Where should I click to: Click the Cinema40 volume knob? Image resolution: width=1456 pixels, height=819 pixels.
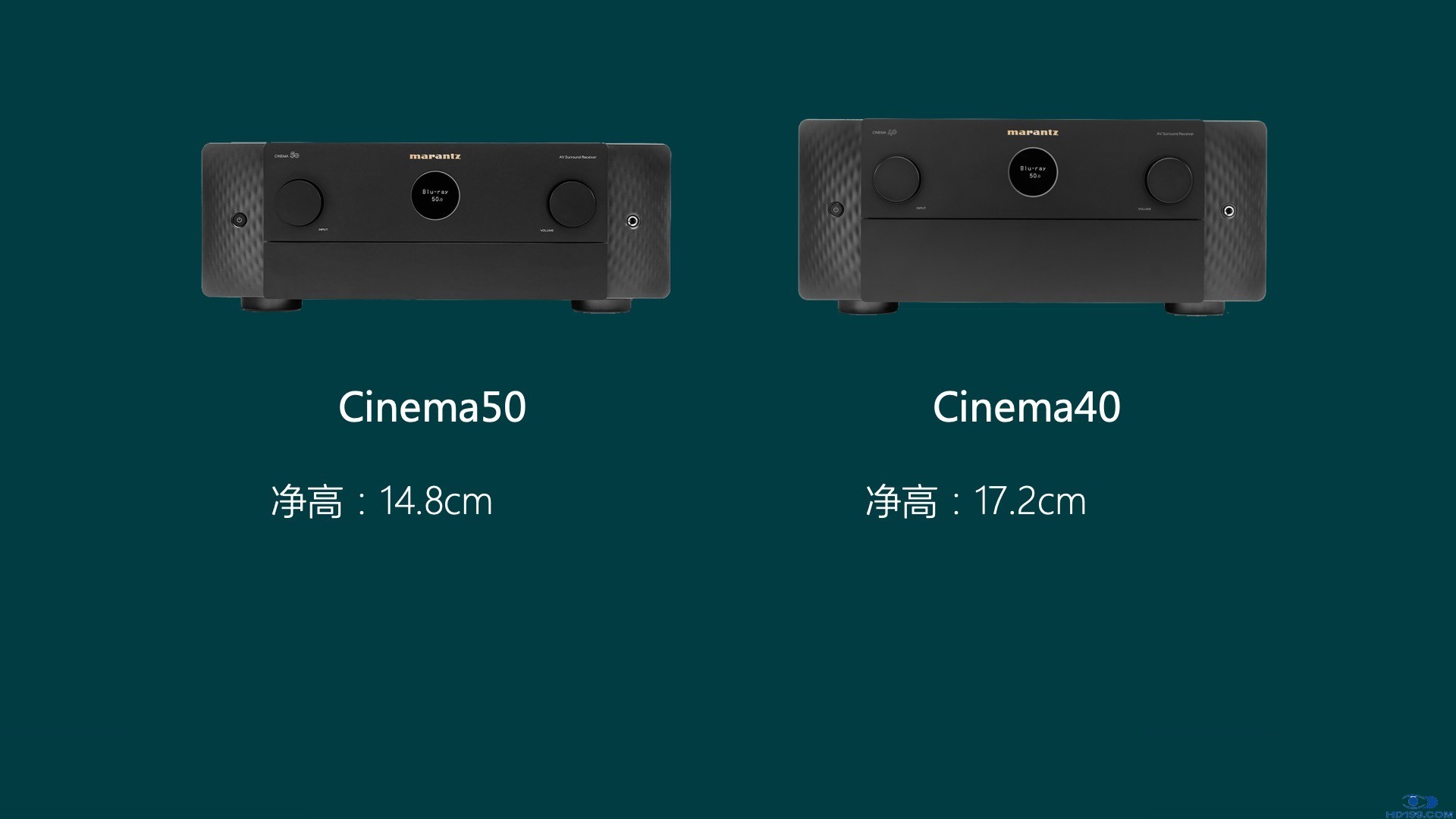1169,180
